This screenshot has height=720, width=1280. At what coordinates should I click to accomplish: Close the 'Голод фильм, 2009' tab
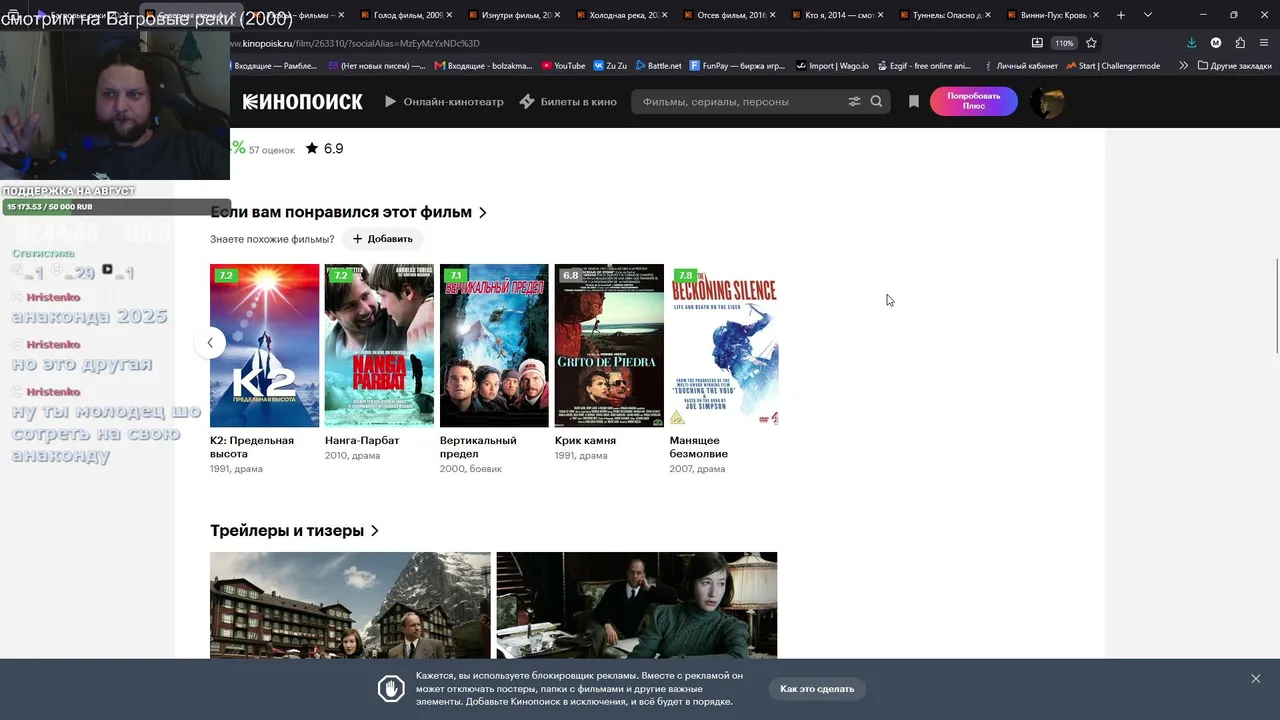(x=449, y=15)
